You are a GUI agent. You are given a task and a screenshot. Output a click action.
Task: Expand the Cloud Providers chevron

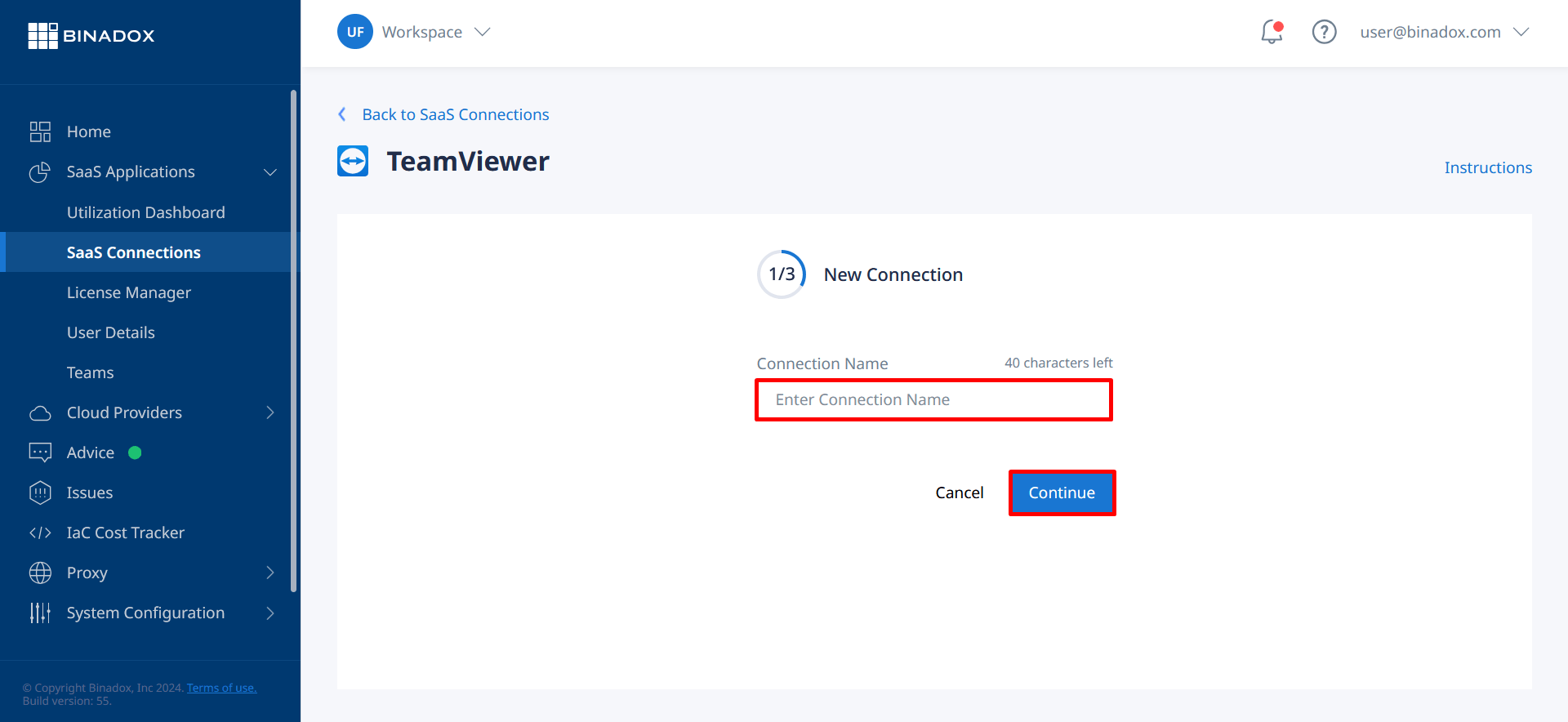click(270, 412)
